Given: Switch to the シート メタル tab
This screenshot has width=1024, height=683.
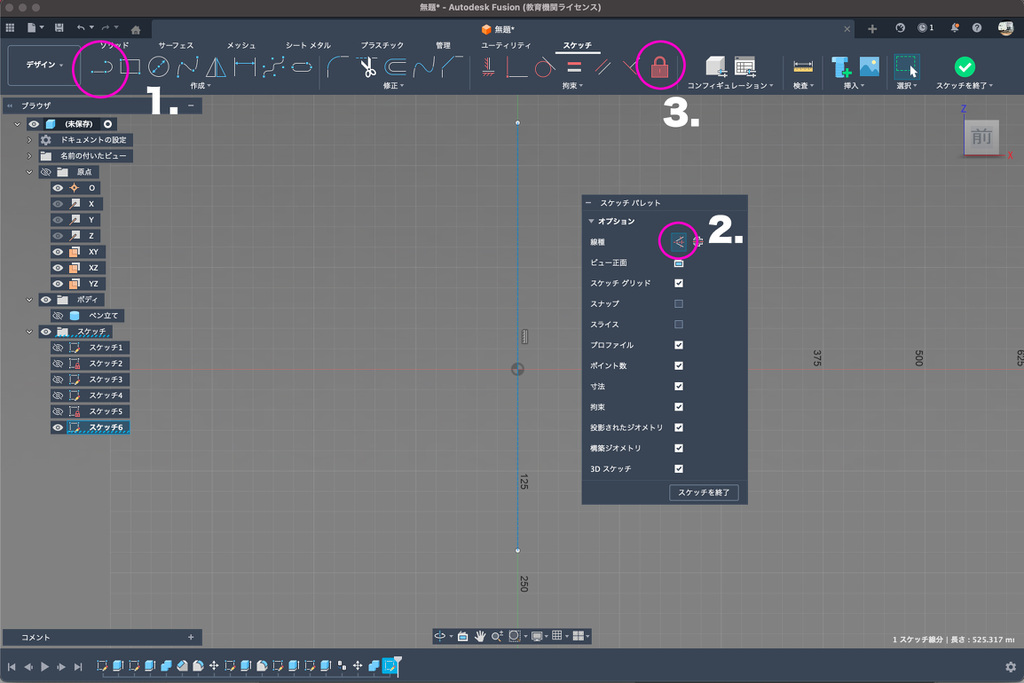Looking at the screenshot, I should (308, 46).
